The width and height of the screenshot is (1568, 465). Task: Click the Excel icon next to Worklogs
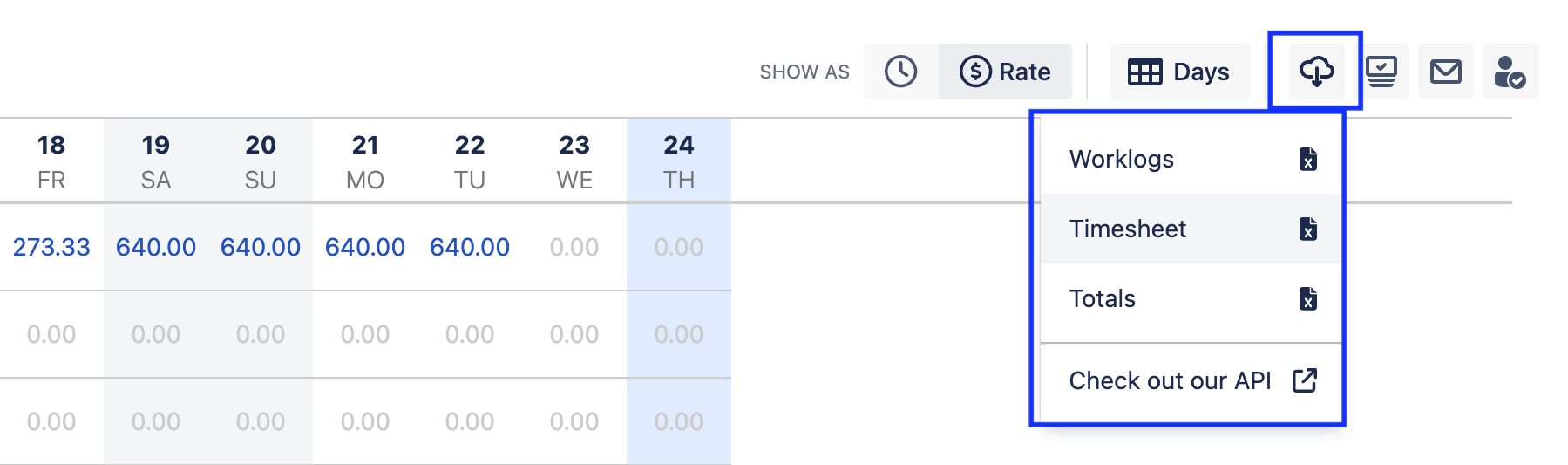pos(1307,159)
